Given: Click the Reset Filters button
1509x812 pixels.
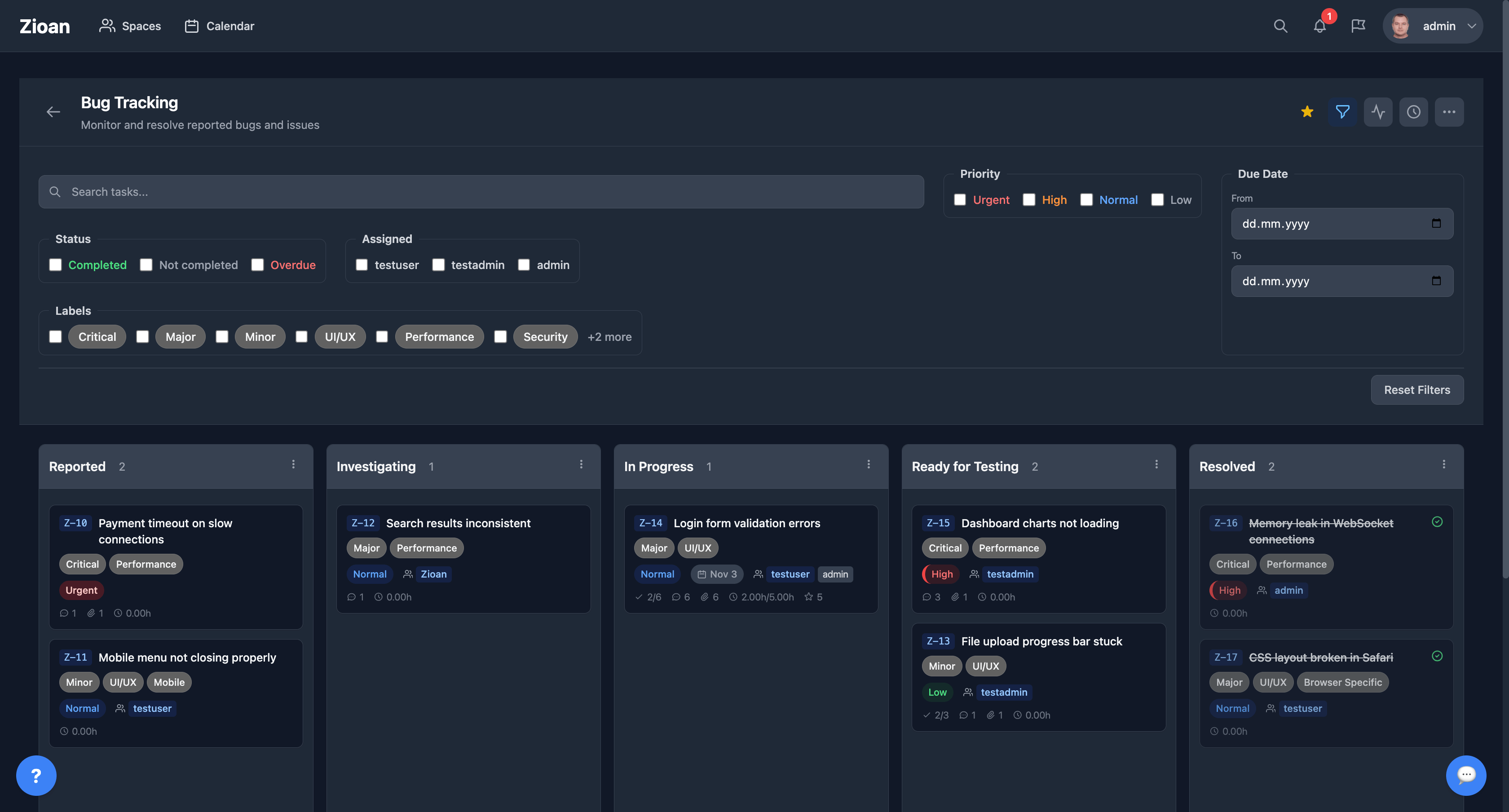Looking at the screenshot, I should pos(1416,389).
